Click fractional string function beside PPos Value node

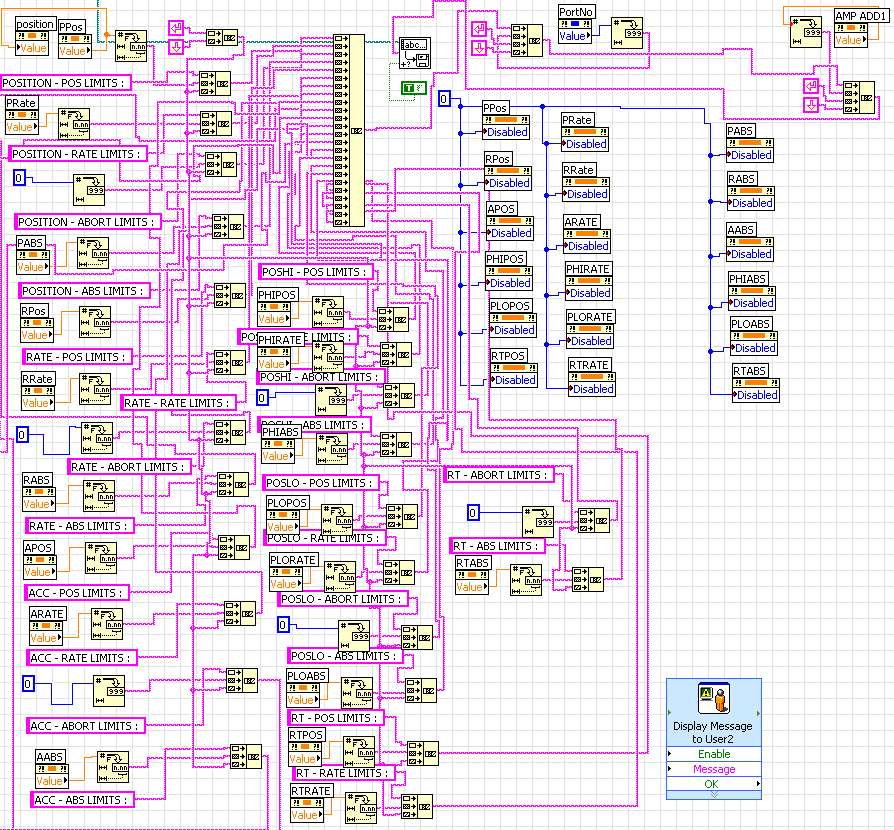[131, 46]
